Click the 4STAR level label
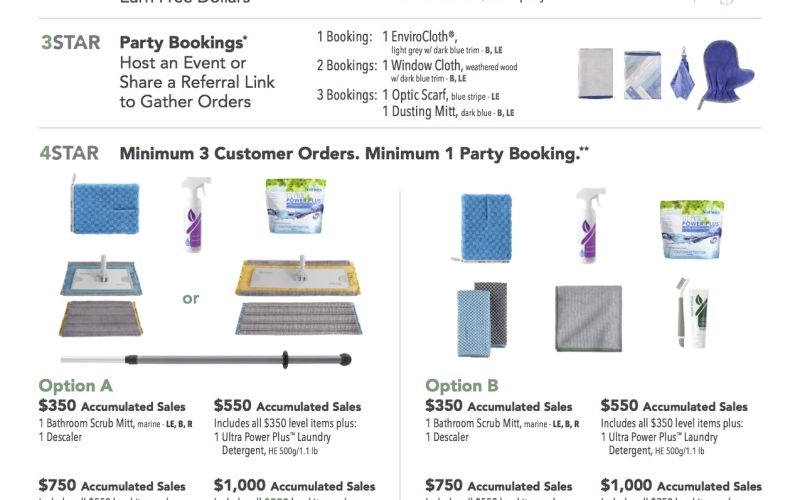800x500 pixels. 69,153
